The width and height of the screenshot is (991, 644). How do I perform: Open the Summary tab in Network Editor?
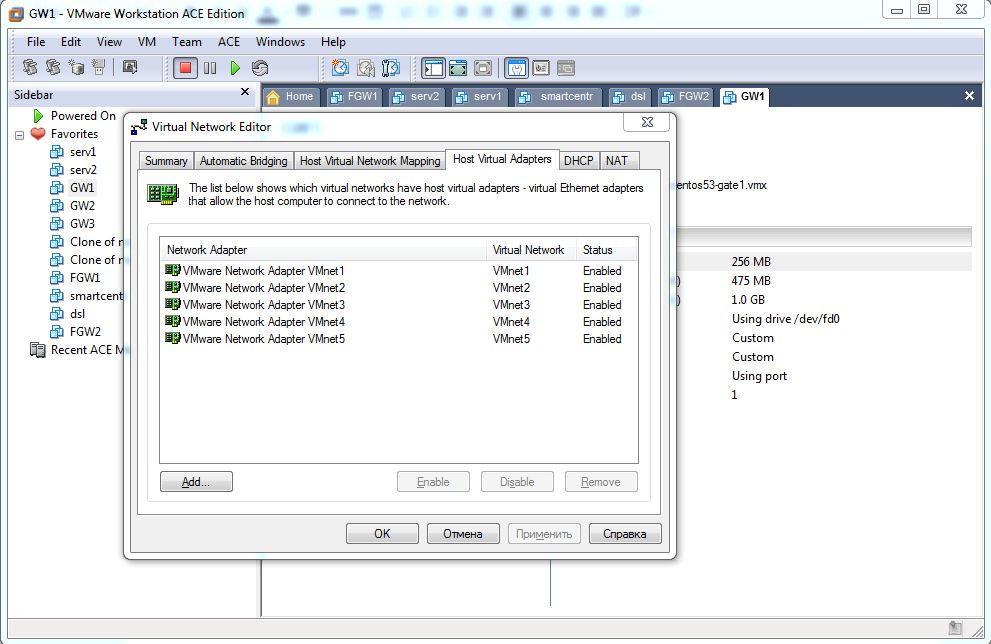point(166,161)
